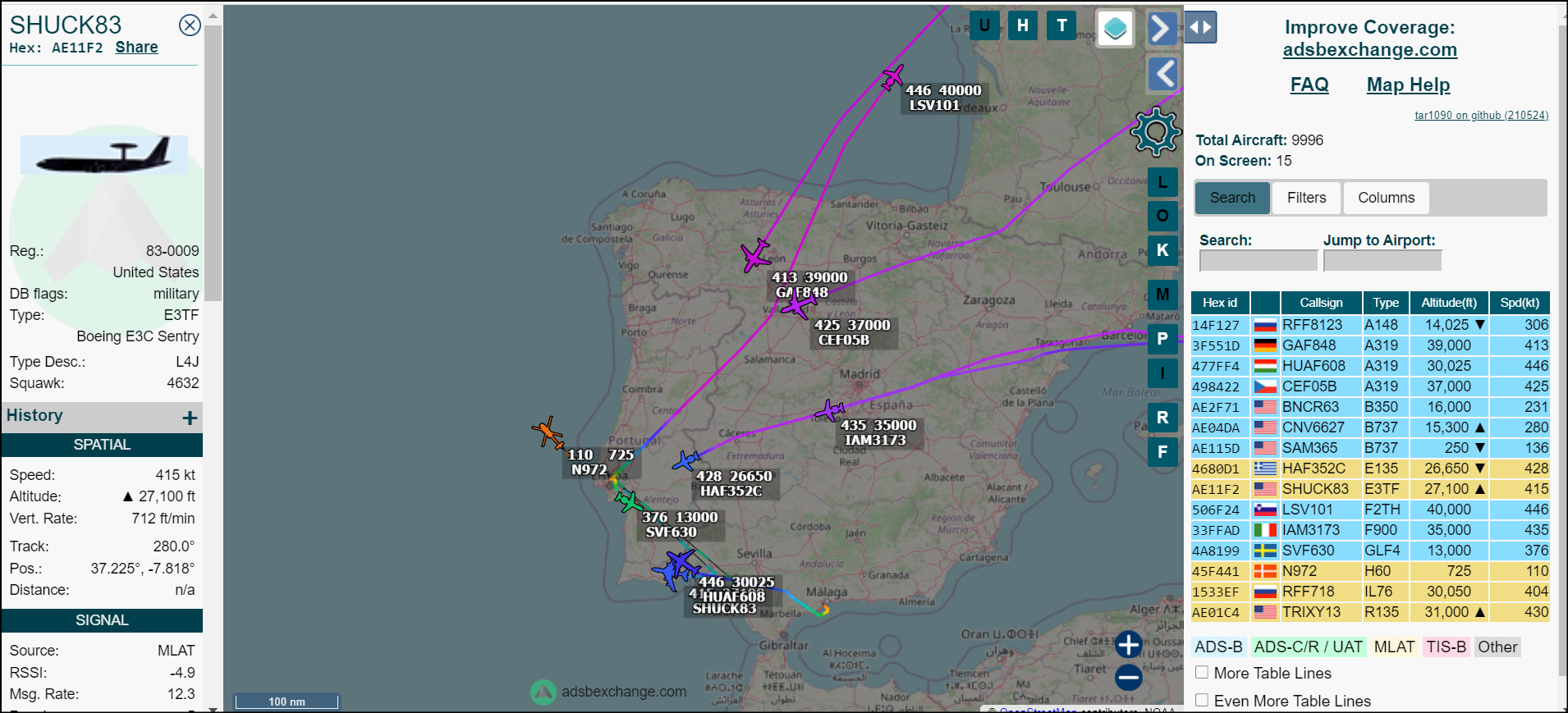The image size is (1568, 713).
Task: Click the ADS-C/R / UAT legend swatch
Action: (1308, 647)
